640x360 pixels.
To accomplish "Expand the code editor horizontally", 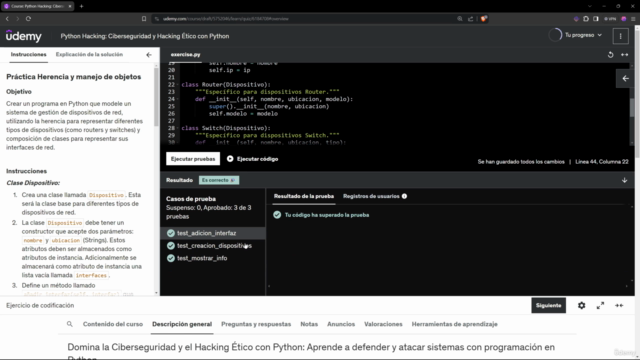I will pyautogui.click(x=624, y=55).
